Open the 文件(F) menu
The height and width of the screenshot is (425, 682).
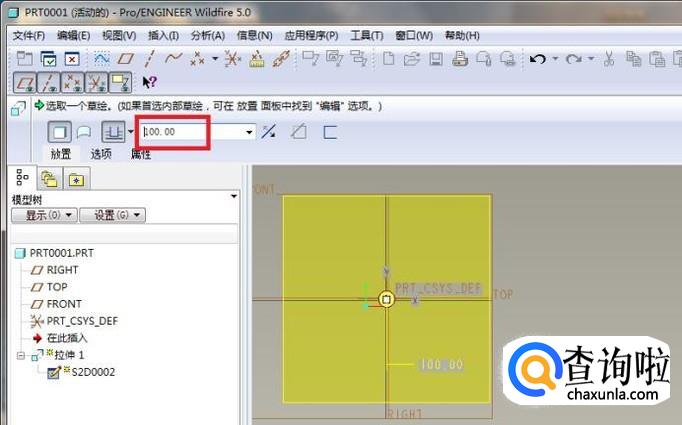(29, 35)
